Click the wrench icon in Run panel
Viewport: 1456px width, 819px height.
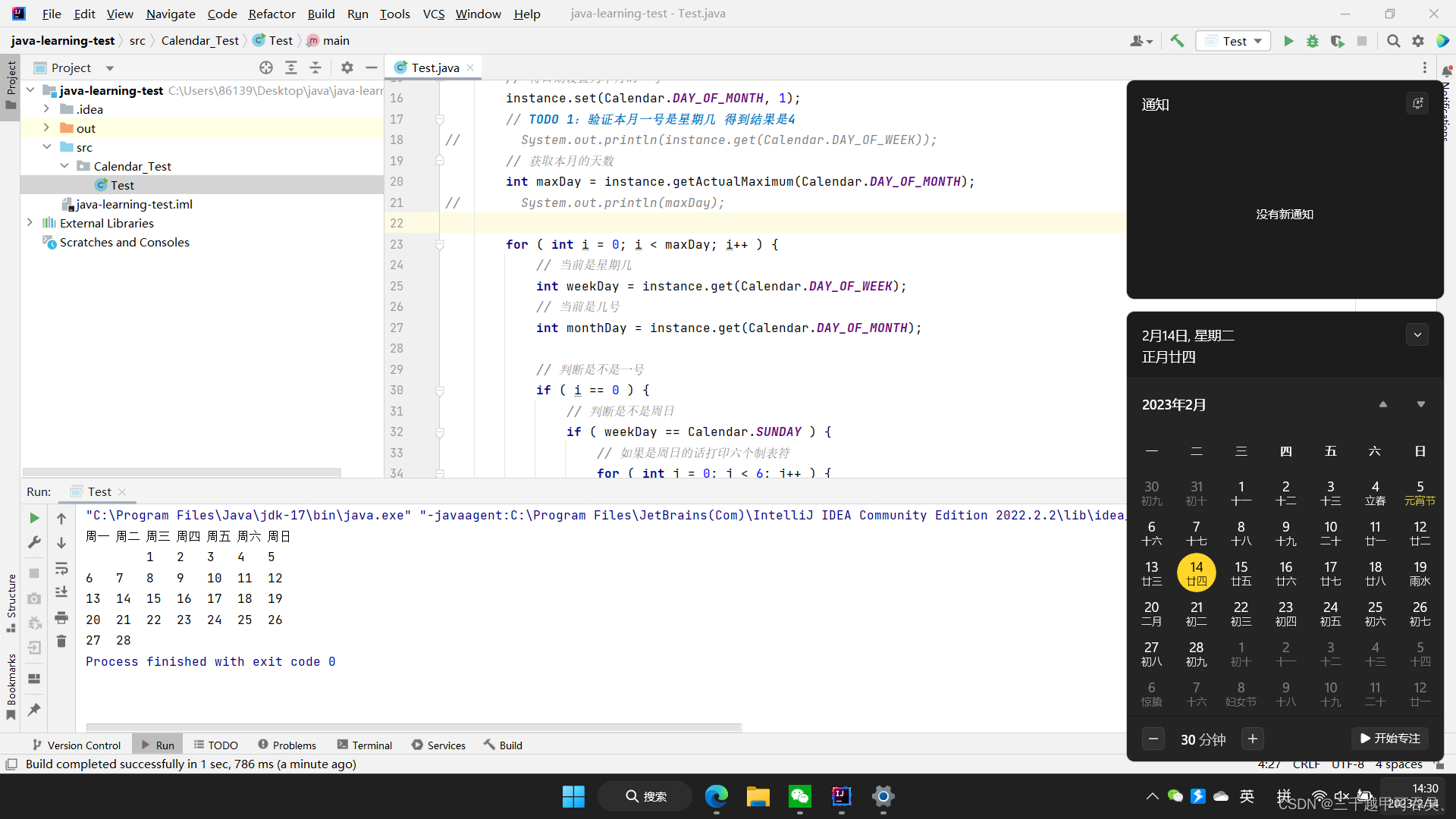(34, 542)
